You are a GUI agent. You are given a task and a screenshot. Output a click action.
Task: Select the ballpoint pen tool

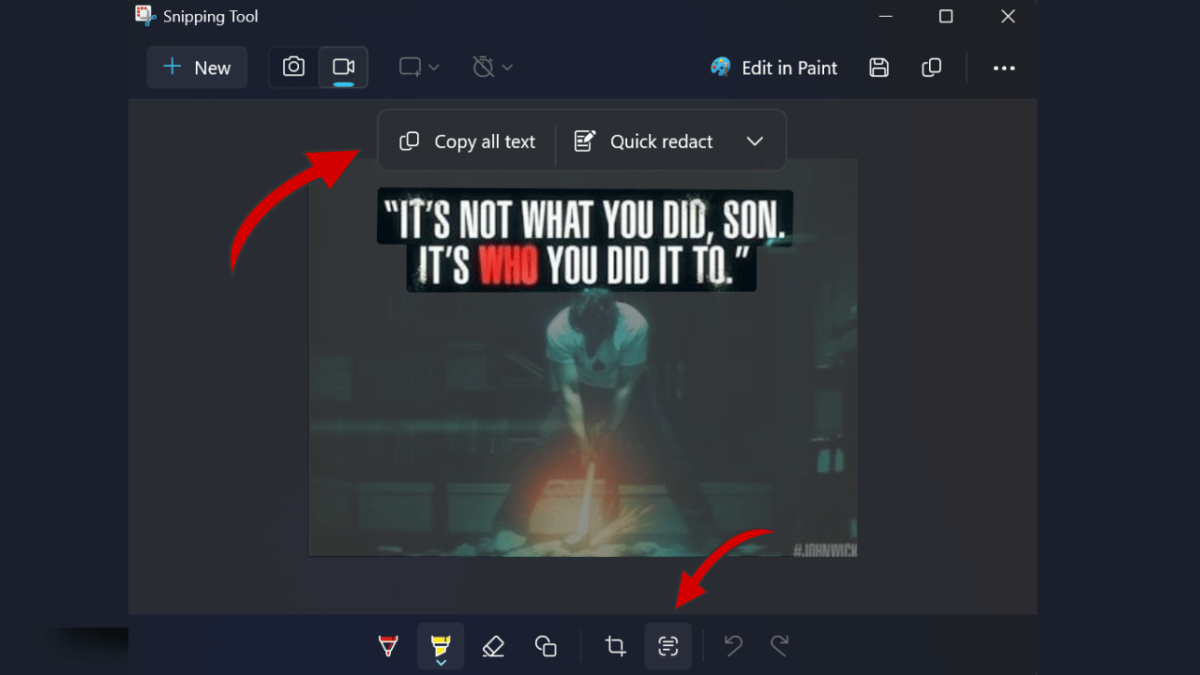click(389, 647)
